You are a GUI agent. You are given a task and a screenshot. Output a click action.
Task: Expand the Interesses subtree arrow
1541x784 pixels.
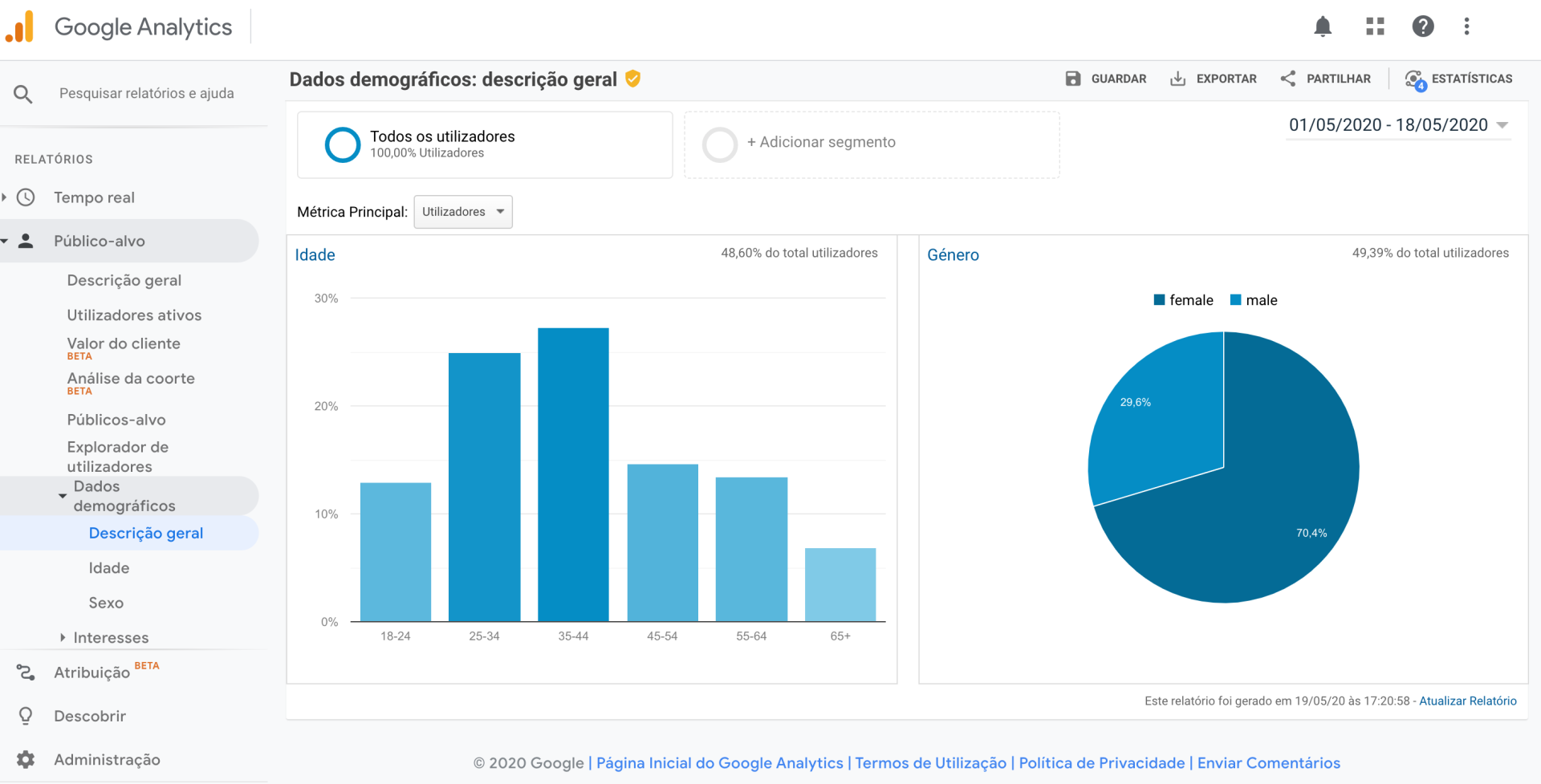tap(63, 637)
